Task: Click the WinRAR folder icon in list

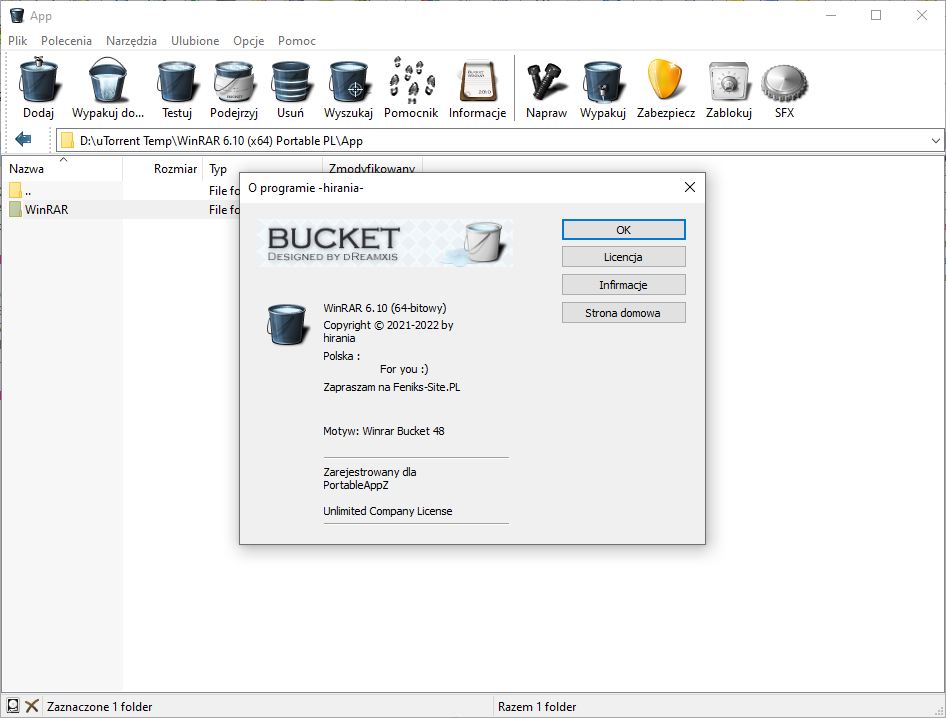Action: tap(16, 209)
